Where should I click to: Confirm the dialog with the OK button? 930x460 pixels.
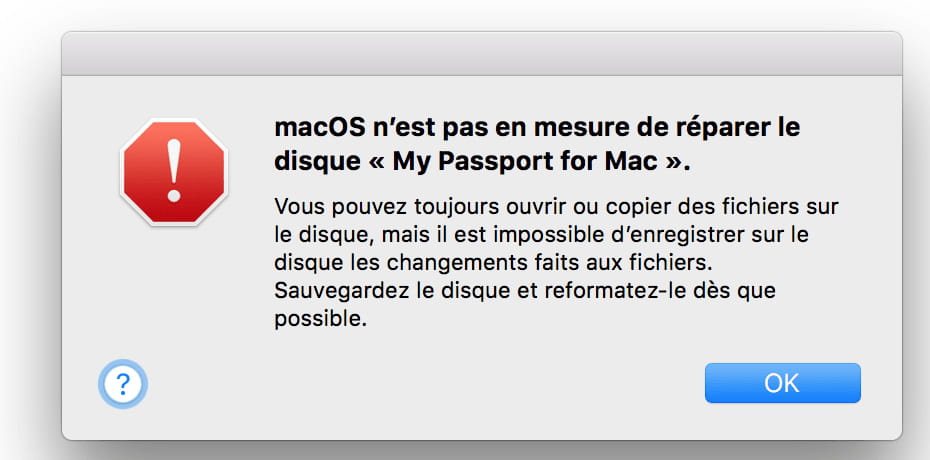[782, 383]
